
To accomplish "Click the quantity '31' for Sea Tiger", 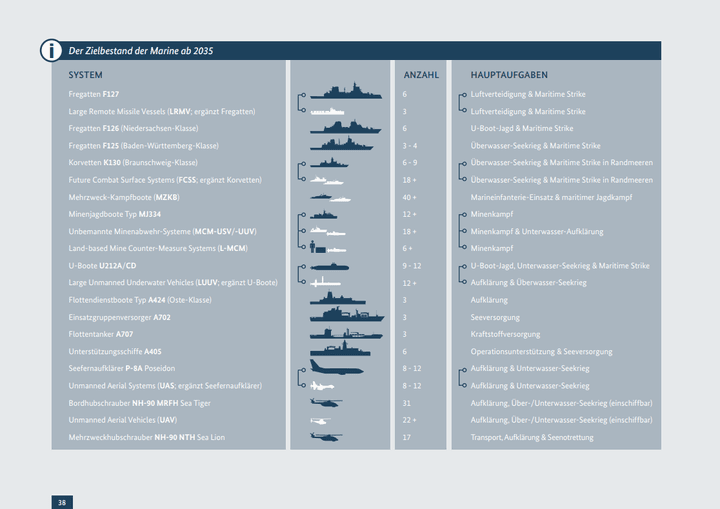I will click(x=406, y=403).
